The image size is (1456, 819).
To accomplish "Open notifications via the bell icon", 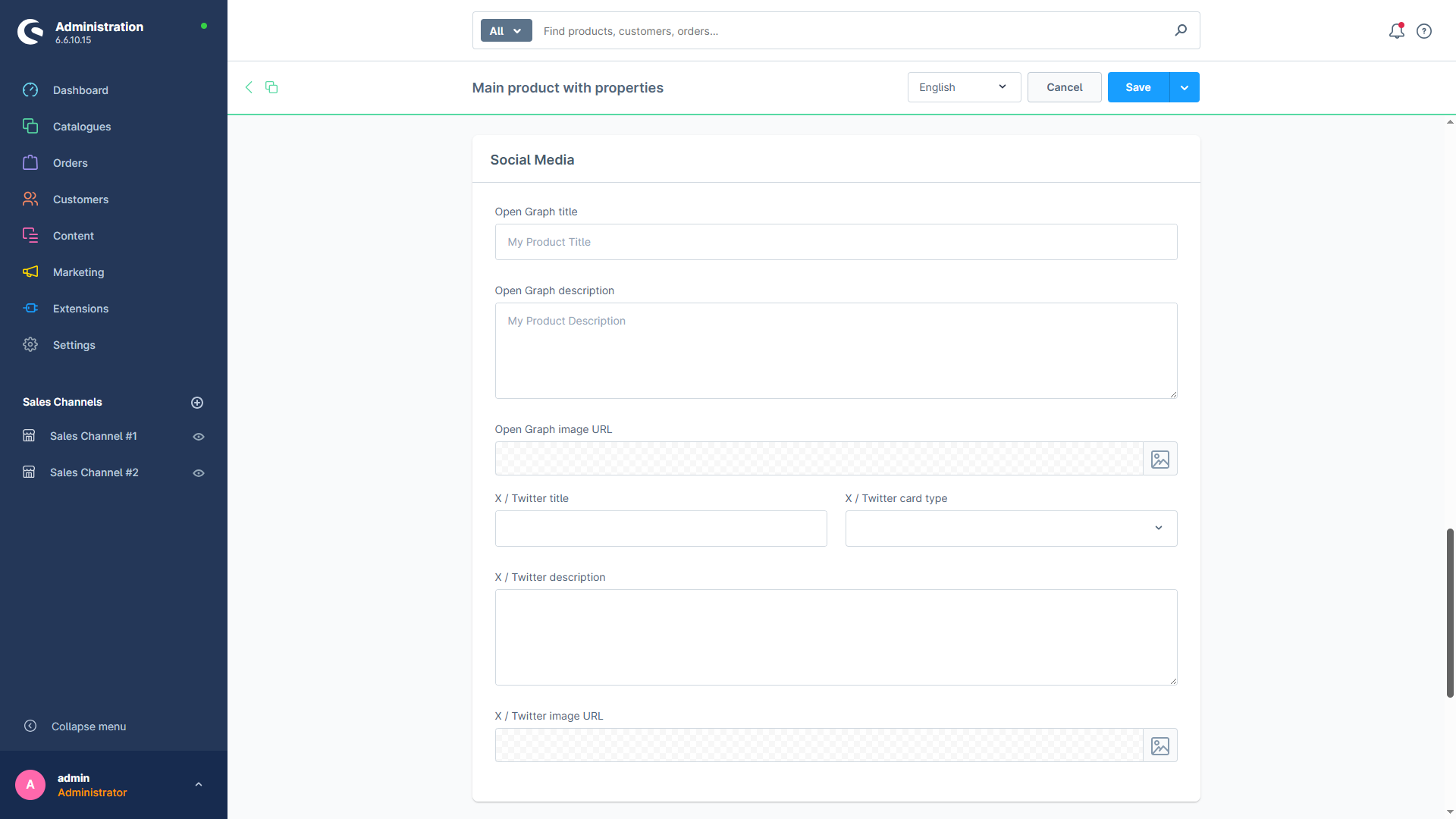I will point(1396,31).
